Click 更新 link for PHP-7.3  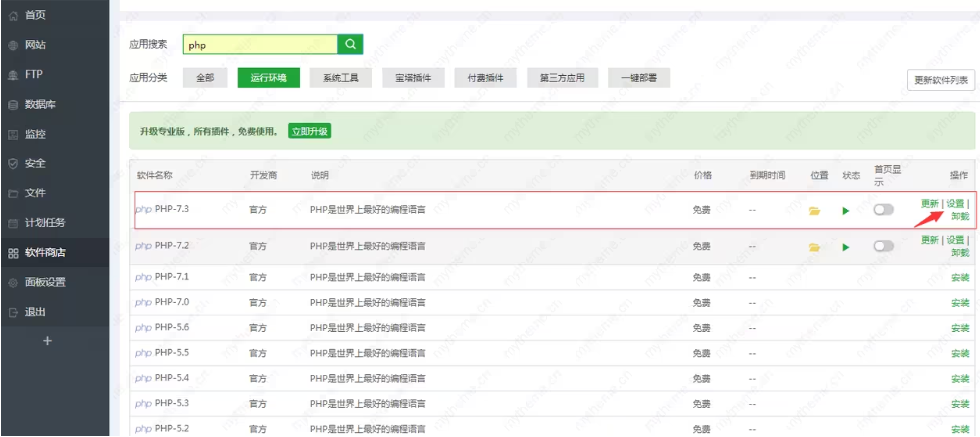click(929, 204)
